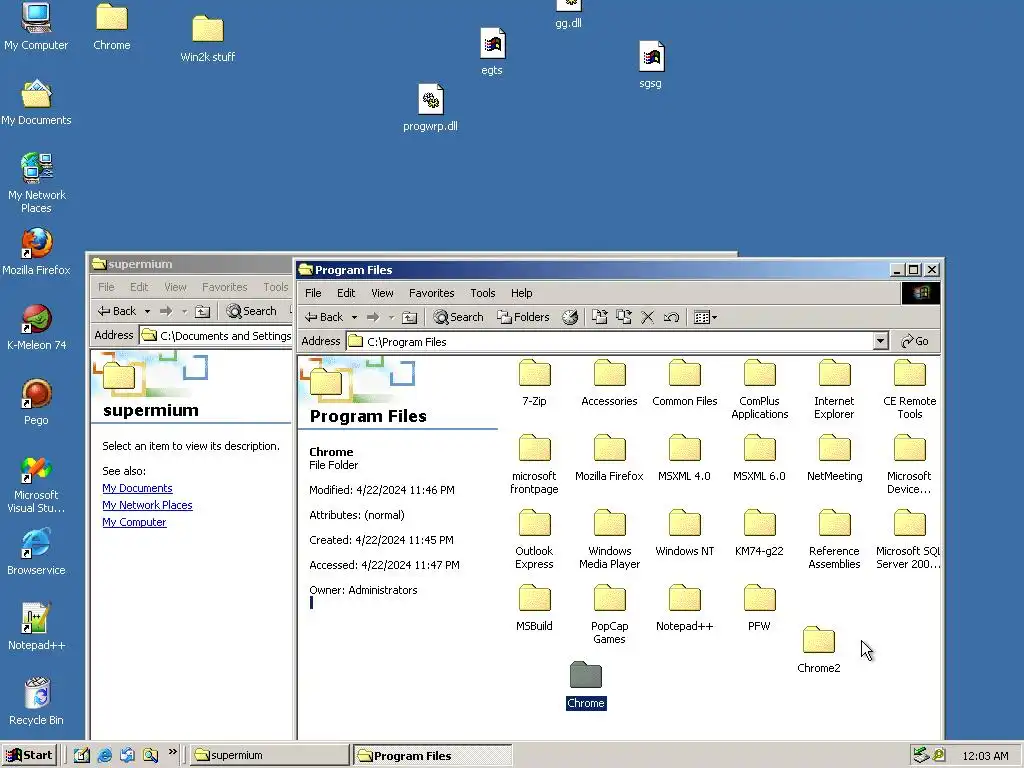
Task: Select the NetMeeting folder
Action: pyautogui.click(x=834, y=458)
